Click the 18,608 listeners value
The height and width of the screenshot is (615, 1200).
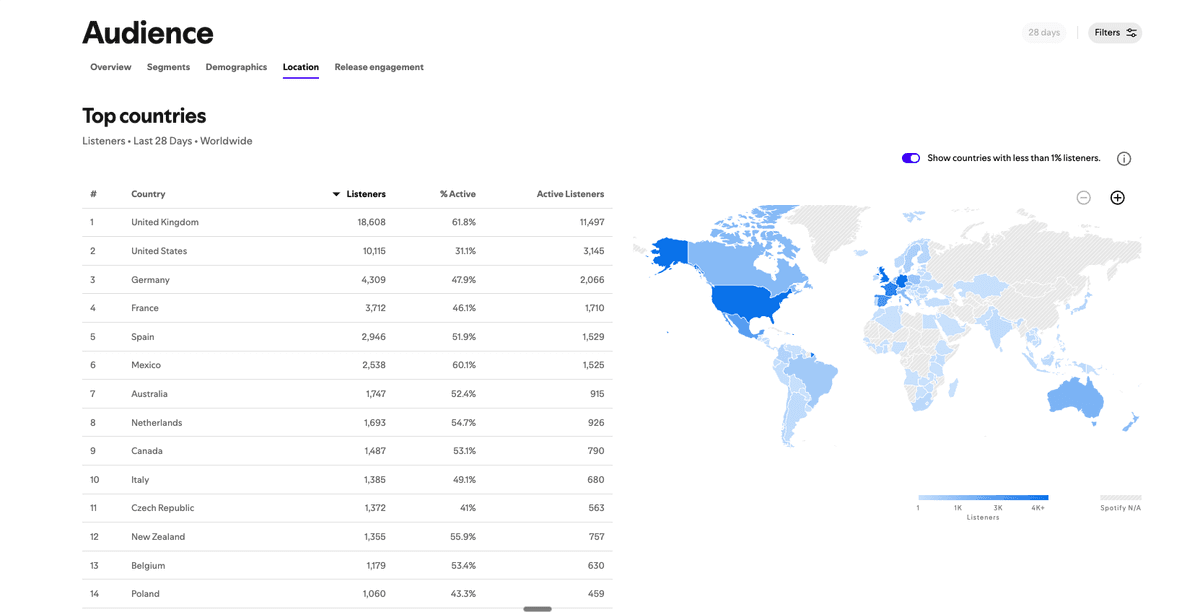click(371, 222)
